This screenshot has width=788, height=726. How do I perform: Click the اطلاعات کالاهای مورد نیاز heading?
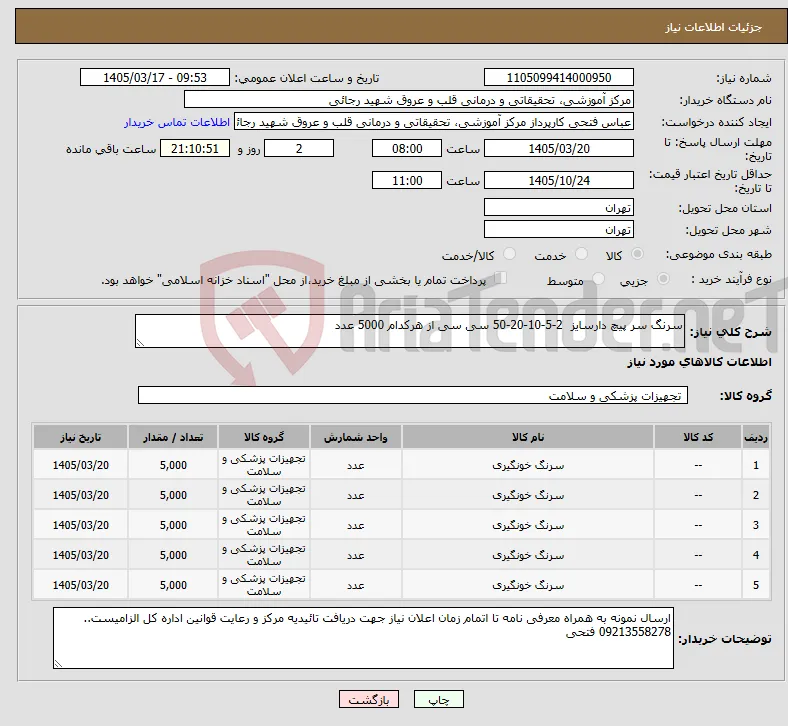[699, 362]
